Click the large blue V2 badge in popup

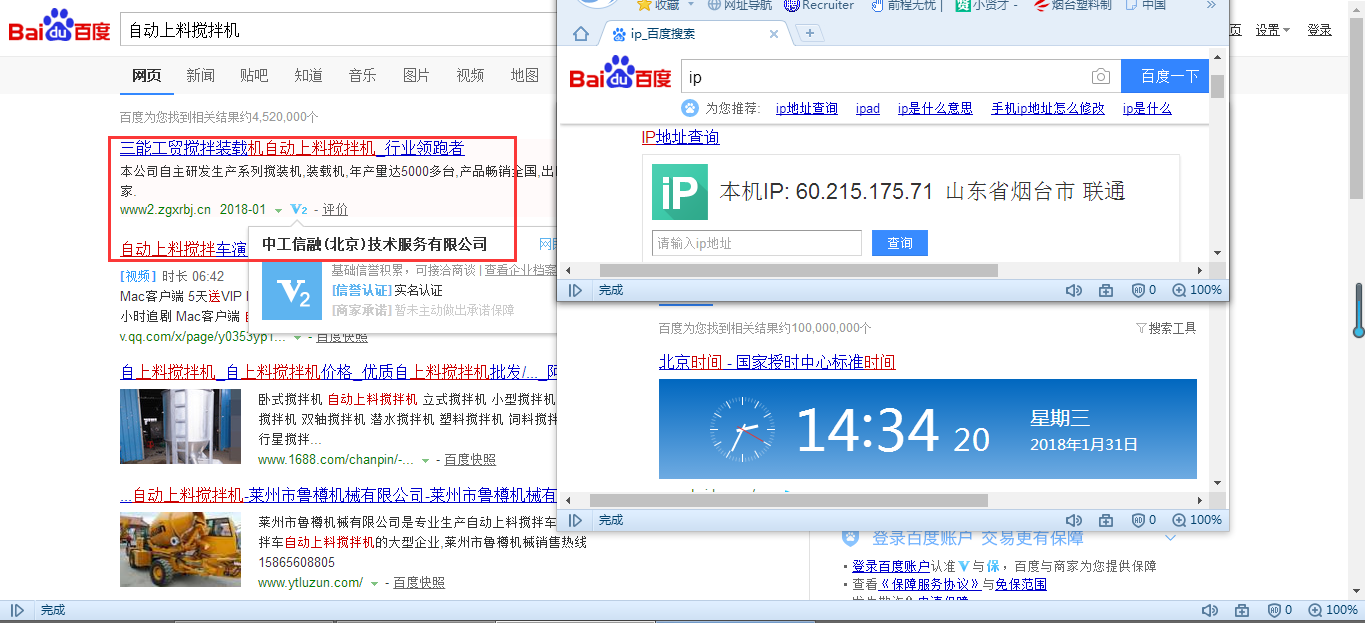[291, 291]
